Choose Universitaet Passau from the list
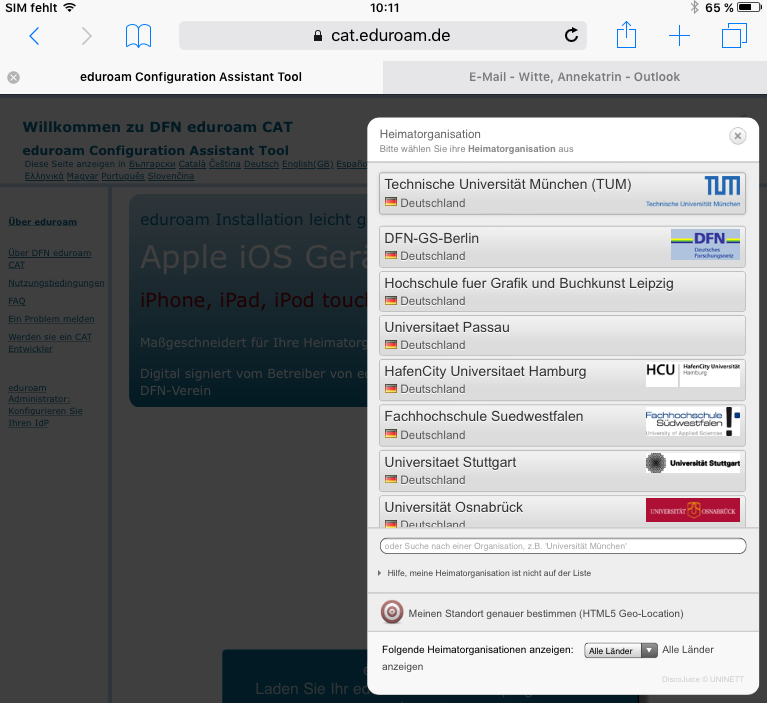Viewport: 767px width, 703px height. [x=562, y=335]
